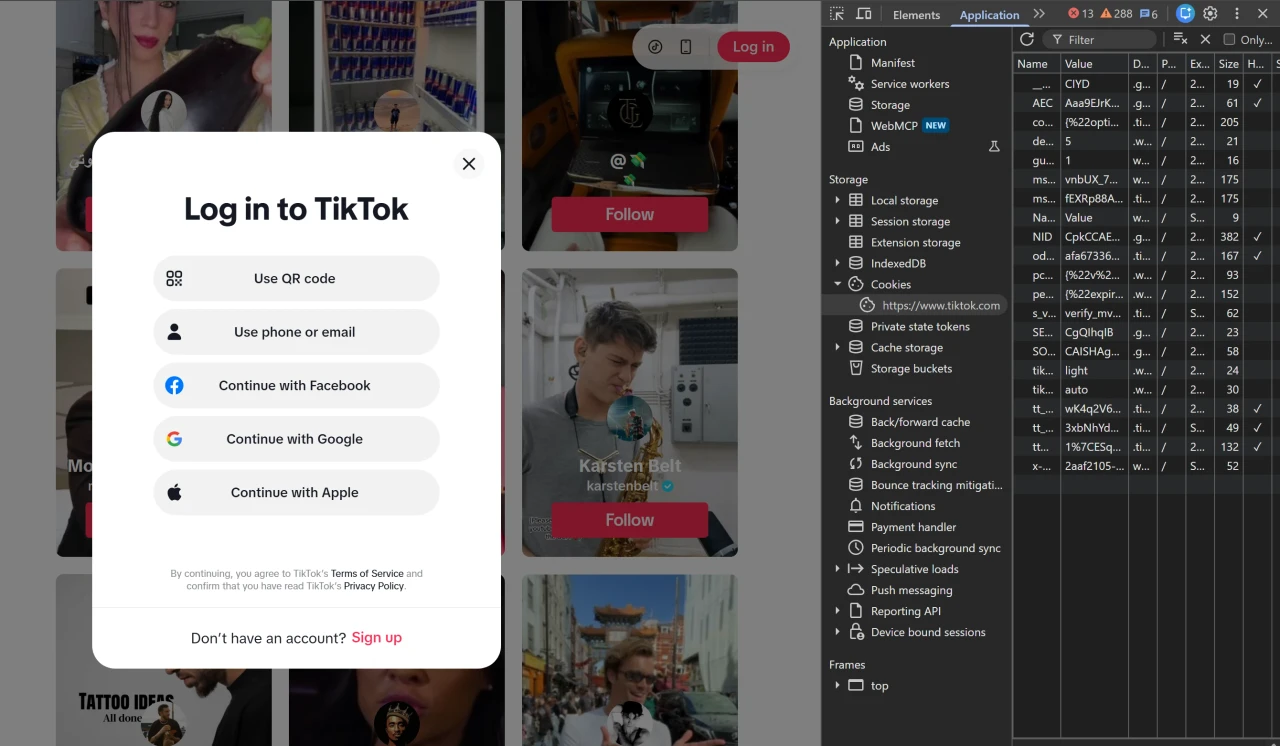Expand the Session storage tree node
This screenshot has width=1280, height=746.
[837, 221]
